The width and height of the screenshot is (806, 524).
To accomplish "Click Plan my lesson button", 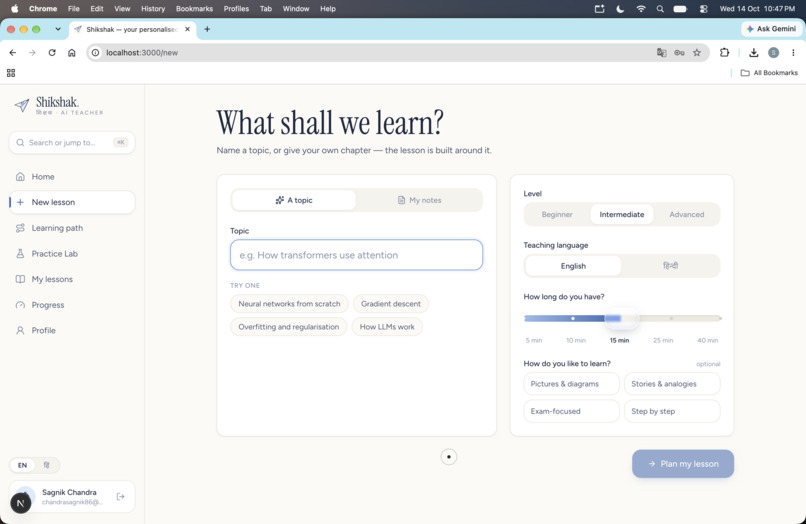I will point(683,464).
